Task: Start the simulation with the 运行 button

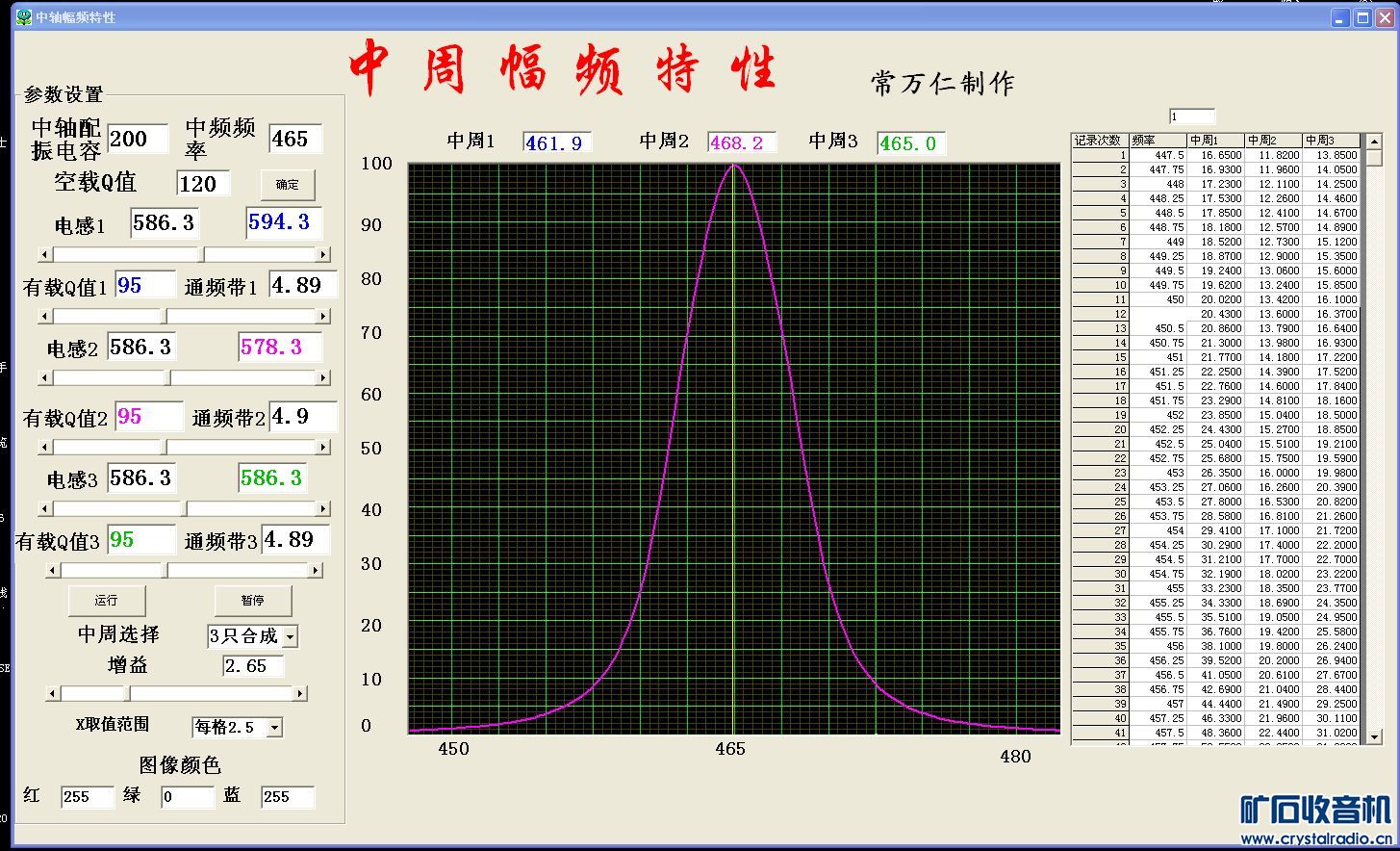Action: pos(107,601)
